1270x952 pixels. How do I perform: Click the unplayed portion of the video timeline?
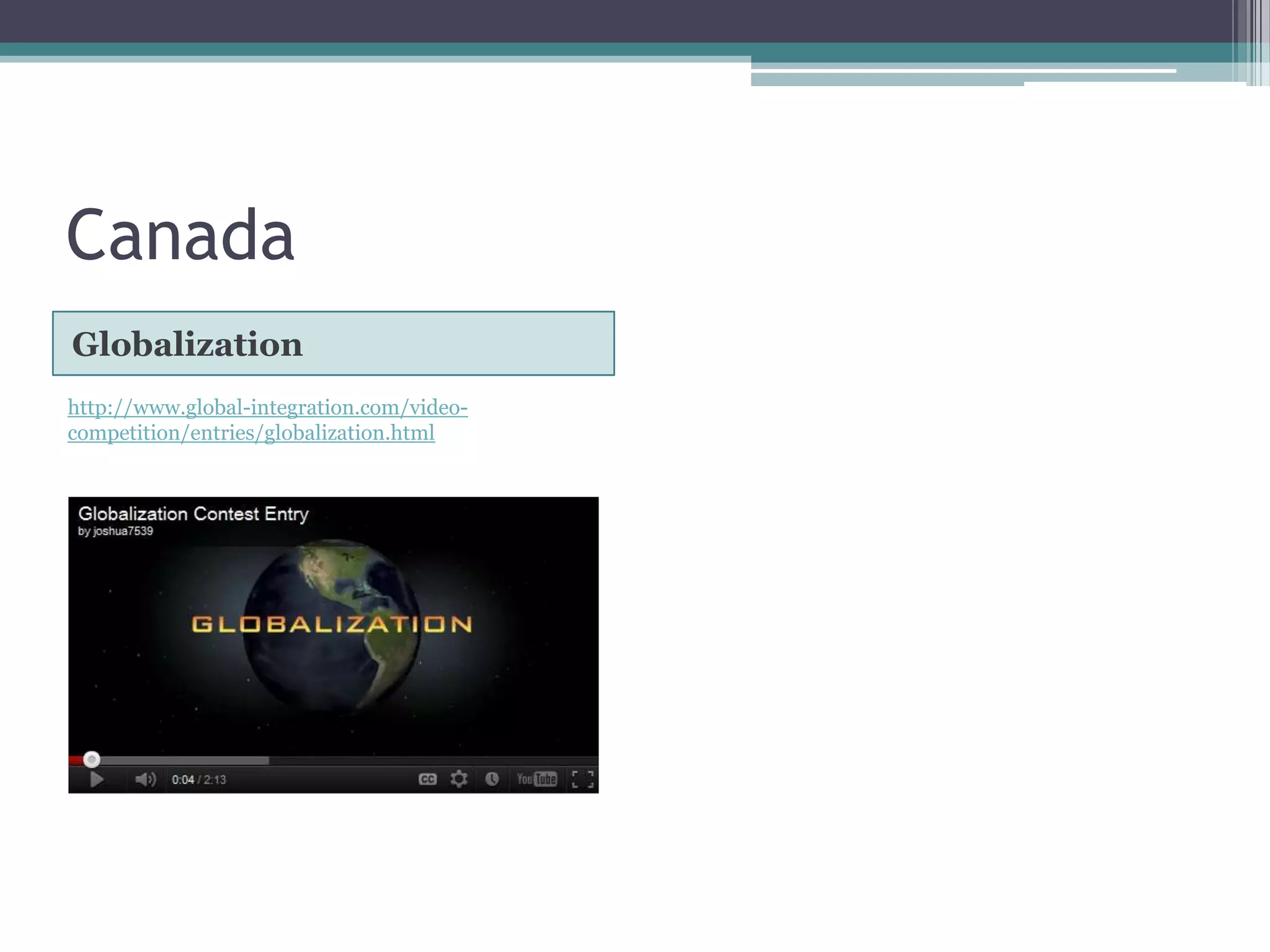434,760
